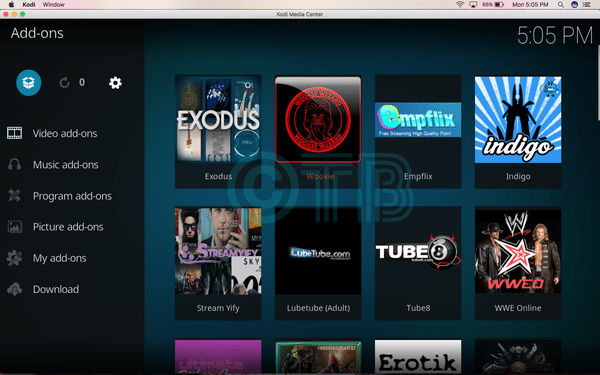Launch the Stream Yify add-on
Screen dimensions: 600x375
tap(218, 263)
